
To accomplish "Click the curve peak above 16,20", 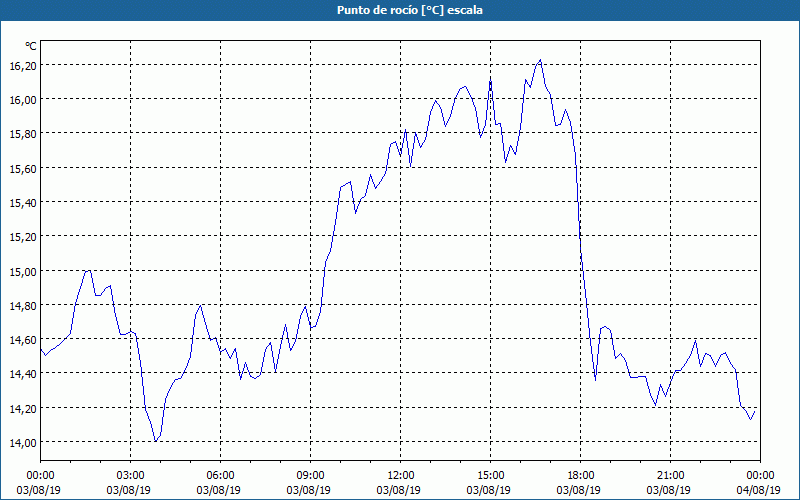I will tap(540, 60).
